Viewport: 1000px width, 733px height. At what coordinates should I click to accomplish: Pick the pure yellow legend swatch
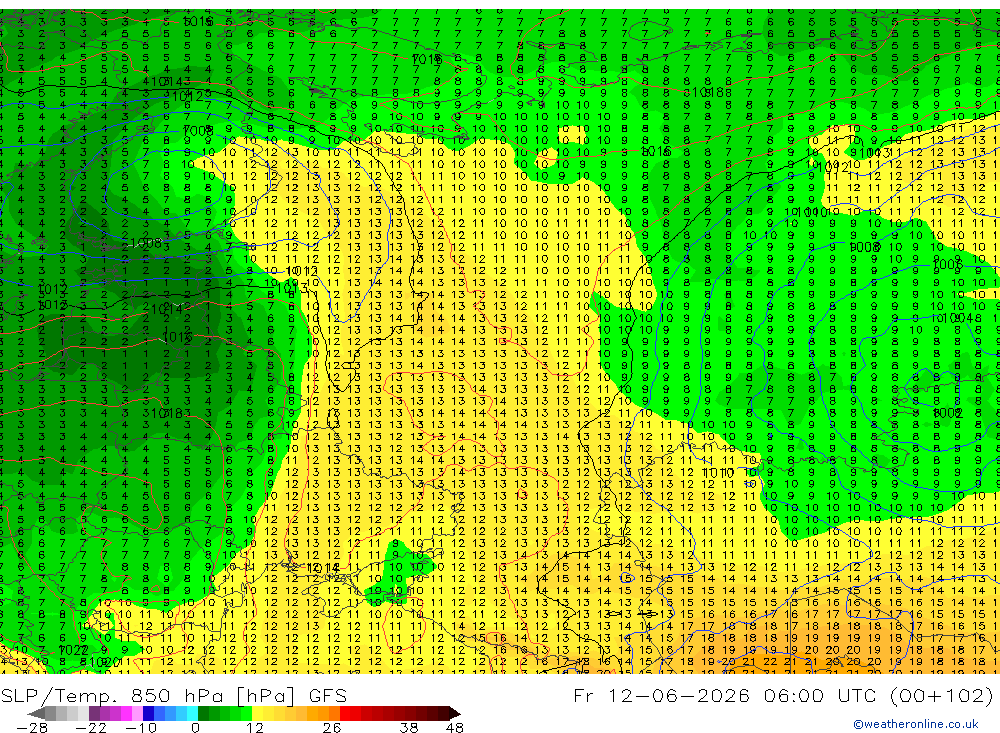[x=257, y=713]
